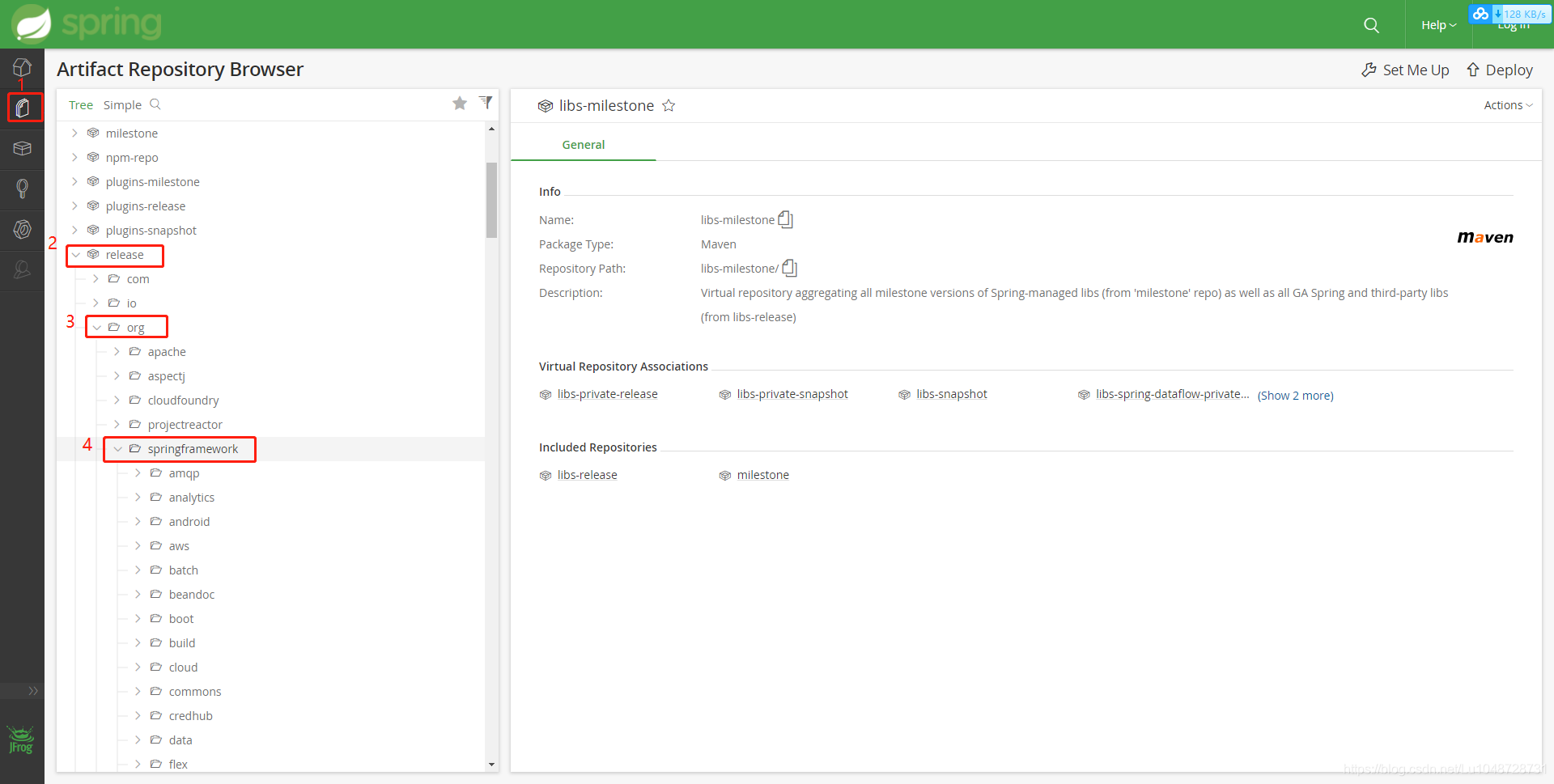Open the Admin user sidebar icon
This screenshot has width=1554, height=784.
coord(22,269)
